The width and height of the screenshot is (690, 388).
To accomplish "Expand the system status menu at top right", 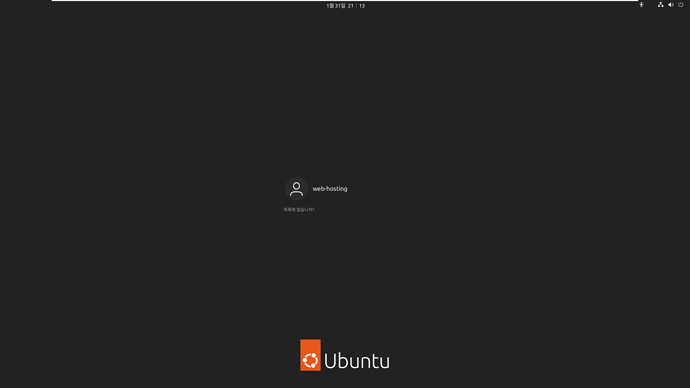I will point(671,5).
